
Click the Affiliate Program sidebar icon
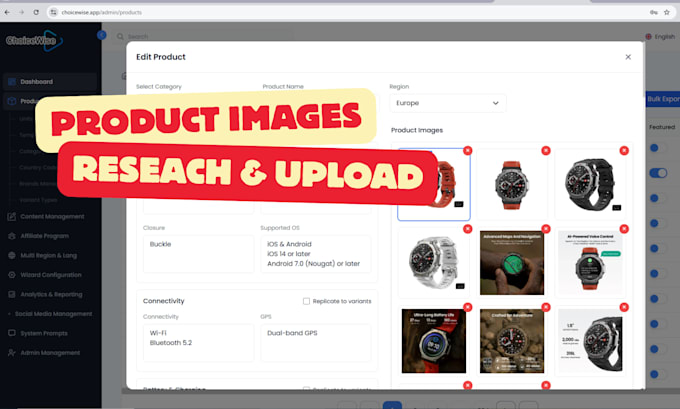coord(12,236)
